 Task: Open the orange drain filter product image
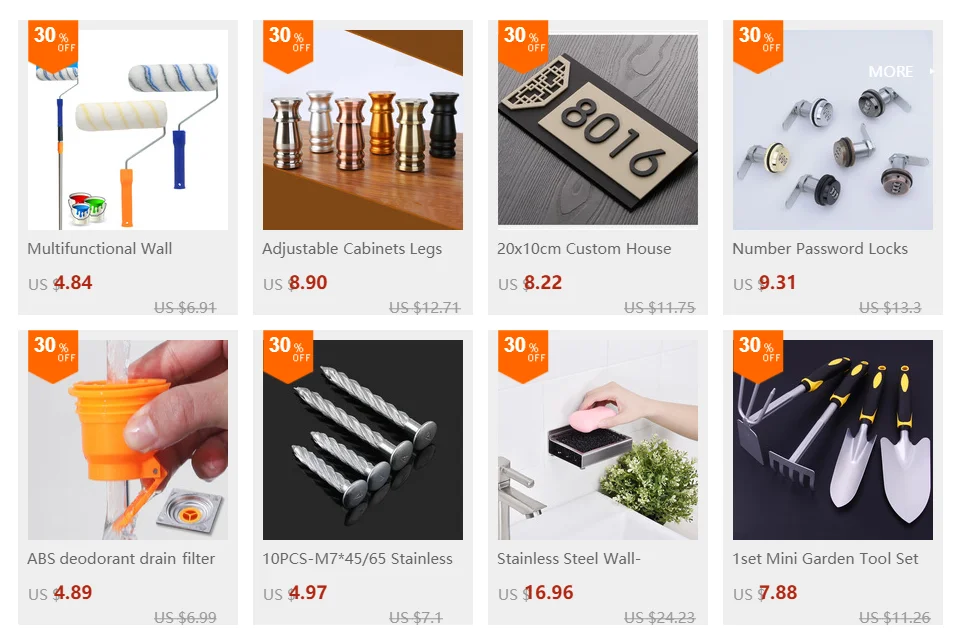coord(128,440)
